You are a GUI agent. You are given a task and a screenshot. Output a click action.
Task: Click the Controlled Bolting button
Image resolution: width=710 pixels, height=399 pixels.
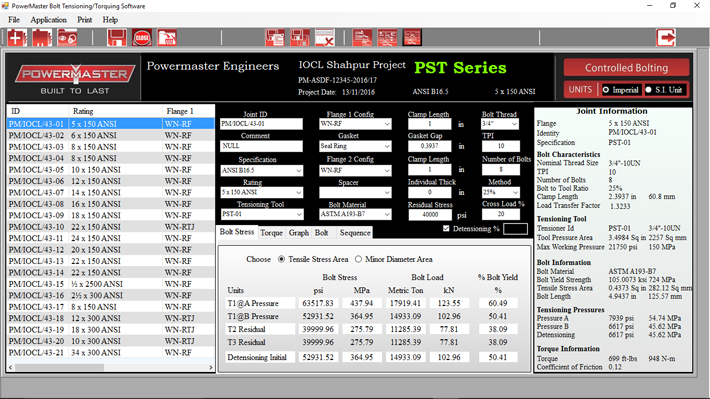point(626,67)
